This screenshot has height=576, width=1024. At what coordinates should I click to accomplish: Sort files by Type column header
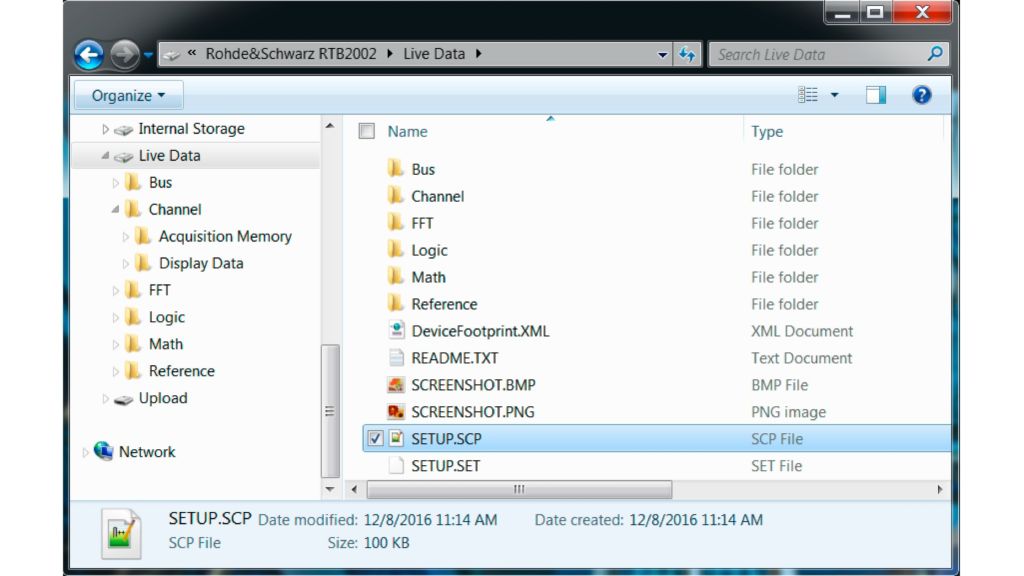pos(767,131)
